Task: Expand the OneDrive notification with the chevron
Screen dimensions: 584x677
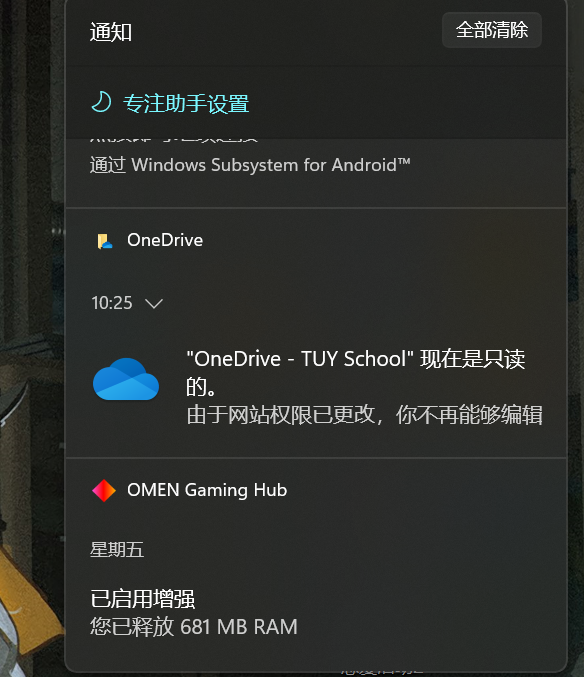Action: [x=154, y=304]
